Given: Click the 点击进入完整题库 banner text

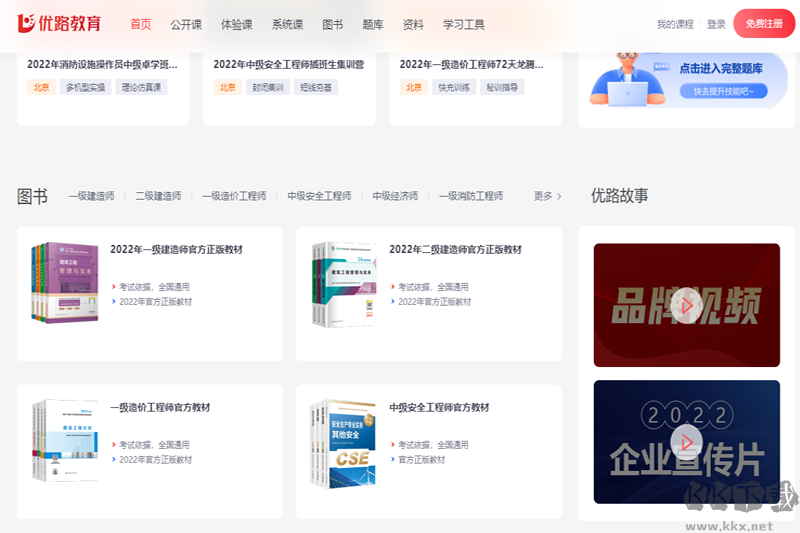Looking at the screenshot, I should [x=721, y=68].
